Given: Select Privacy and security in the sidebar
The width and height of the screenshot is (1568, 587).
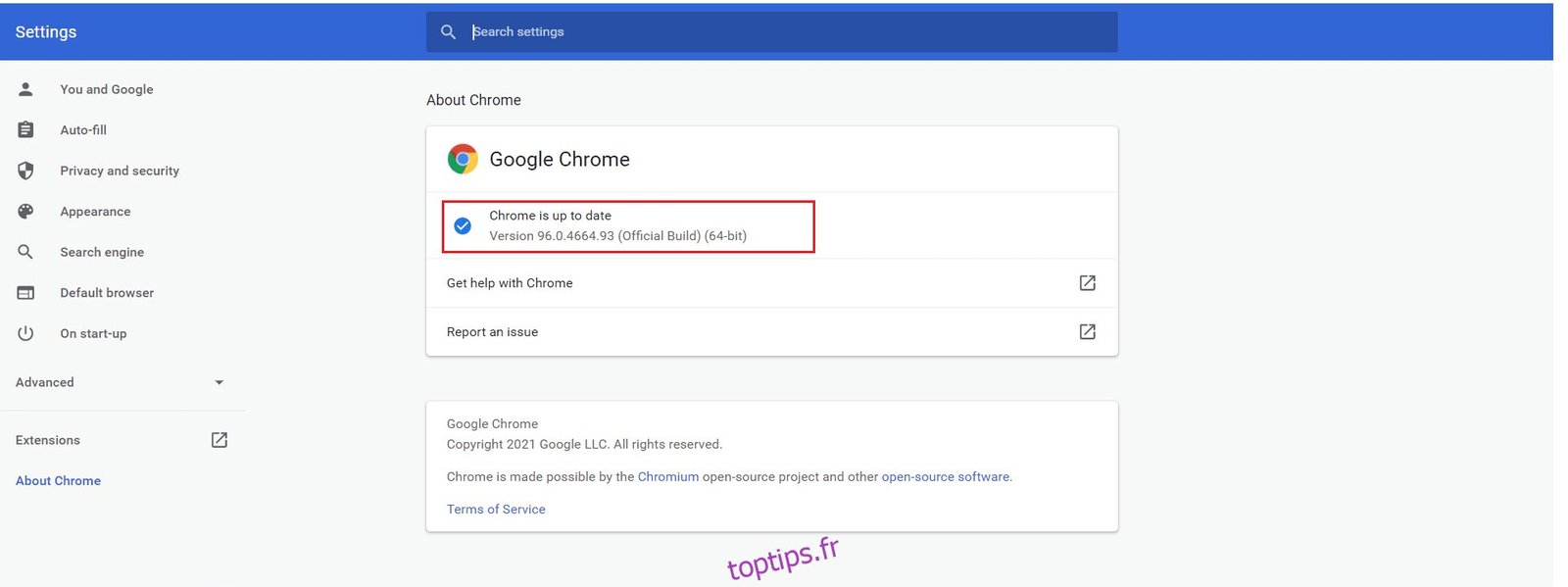Looking at the screenshot, I should pos(120,171).
